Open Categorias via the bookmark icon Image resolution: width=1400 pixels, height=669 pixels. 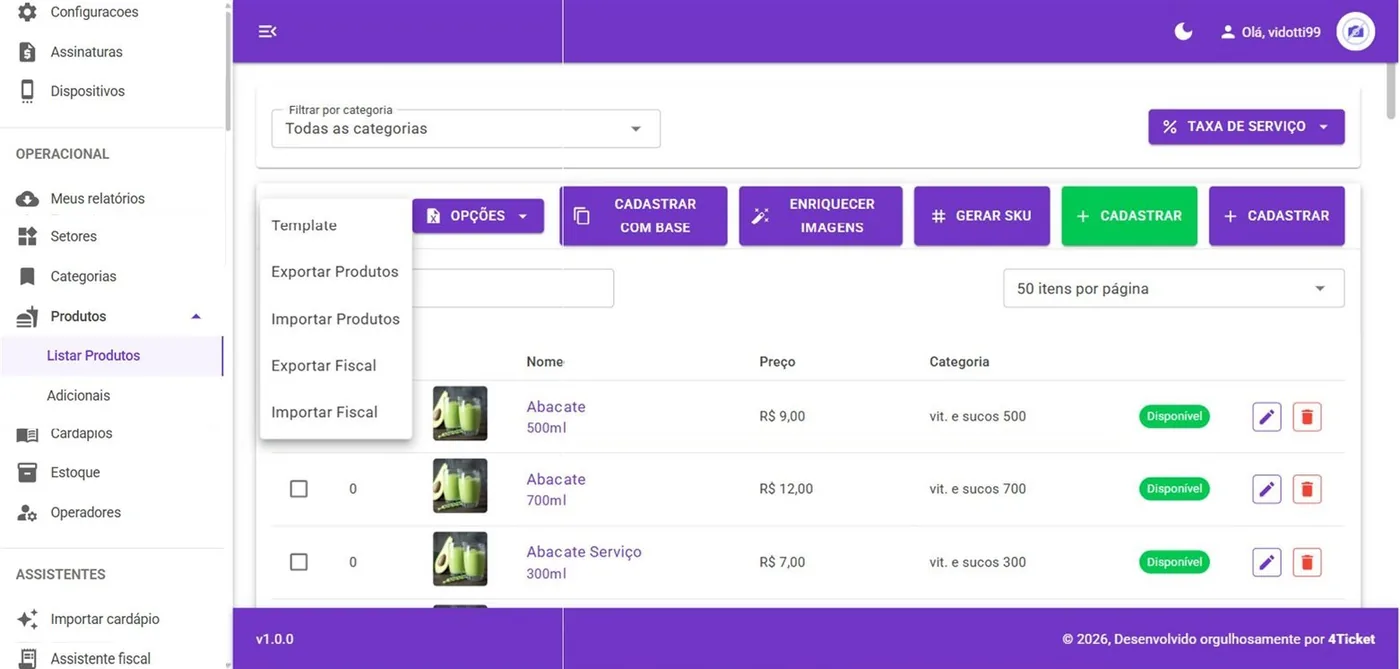click(28, 276)
